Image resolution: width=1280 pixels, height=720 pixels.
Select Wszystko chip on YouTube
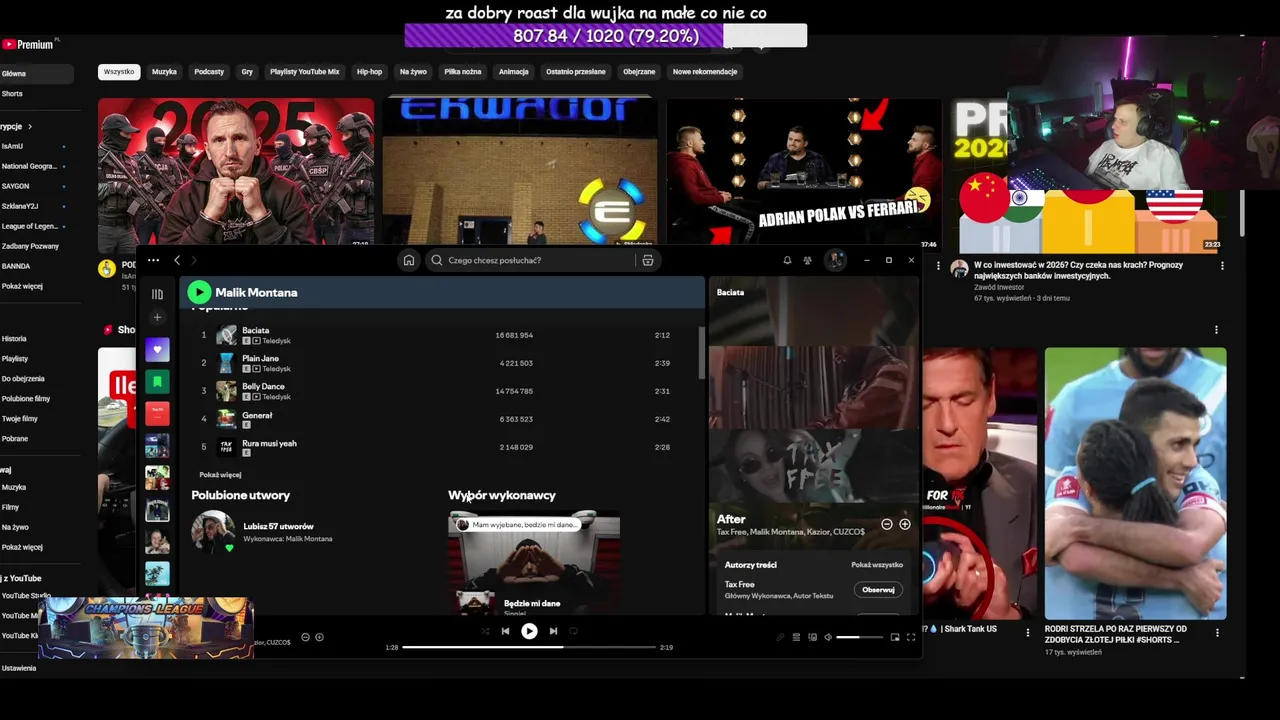[x=119, y=72]
